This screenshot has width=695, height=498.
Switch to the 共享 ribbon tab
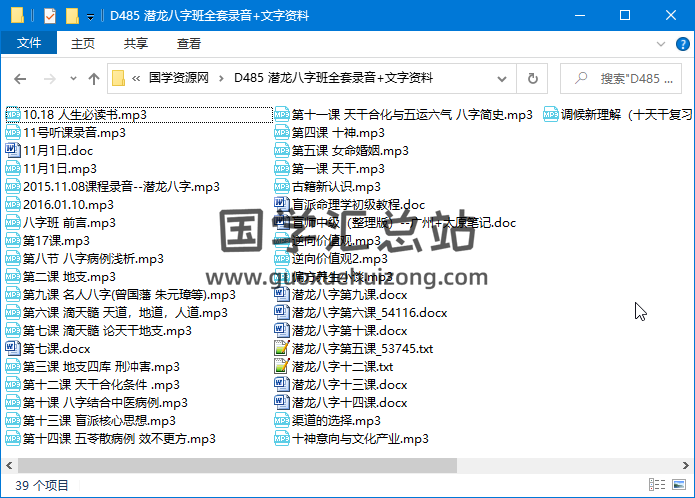[136, 43]
